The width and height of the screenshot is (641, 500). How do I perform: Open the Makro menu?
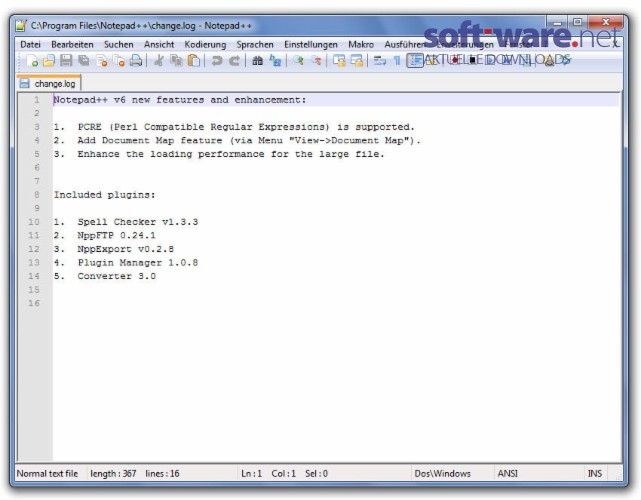tap(361, 44)
